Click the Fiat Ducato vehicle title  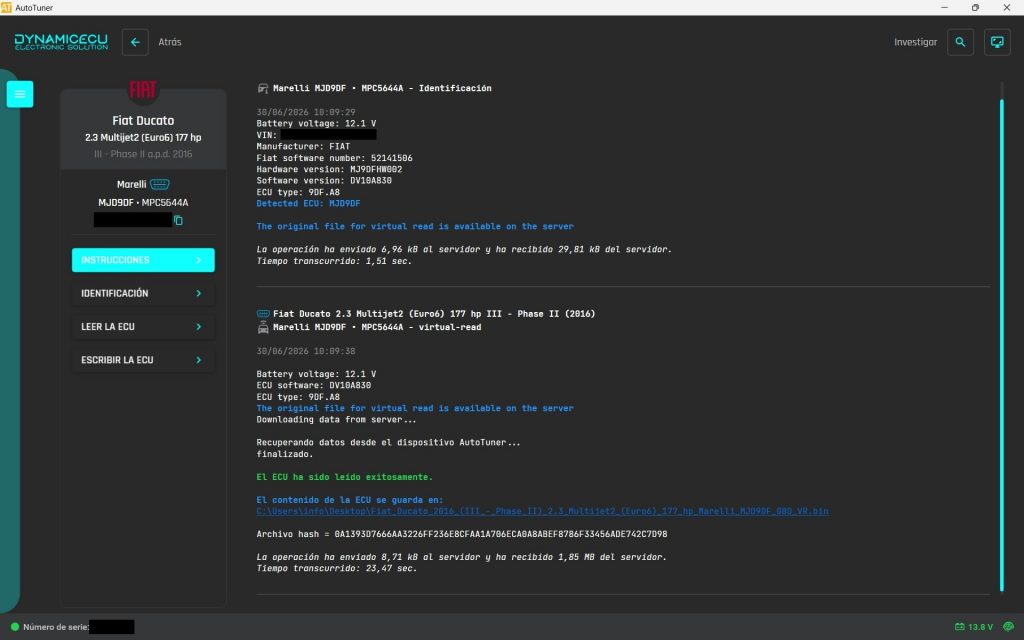pyautogui.click(x=143, y=120)
